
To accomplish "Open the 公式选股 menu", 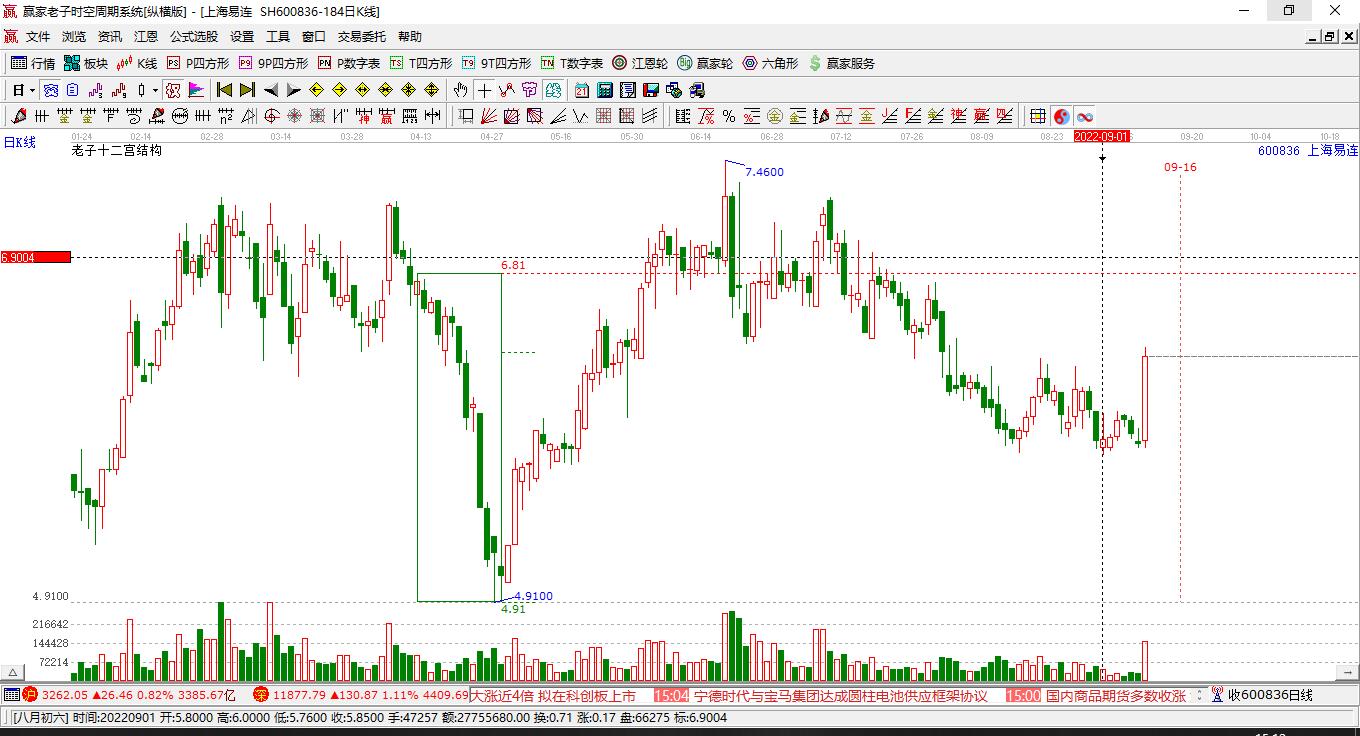I will tap(194, 36).
